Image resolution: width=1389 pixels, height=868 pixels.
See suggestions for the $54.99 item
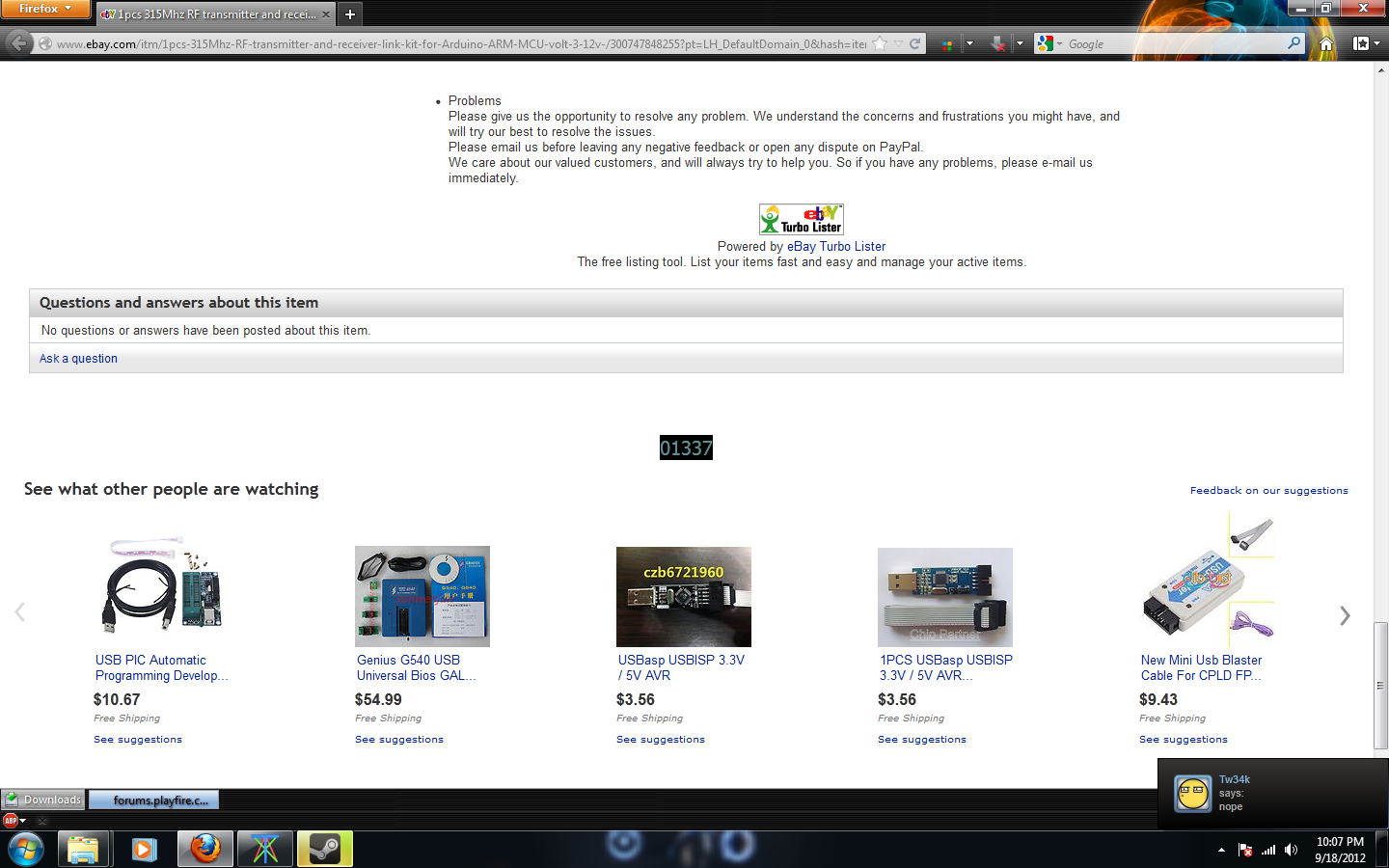pyautogui.click(x=399, y=740)
